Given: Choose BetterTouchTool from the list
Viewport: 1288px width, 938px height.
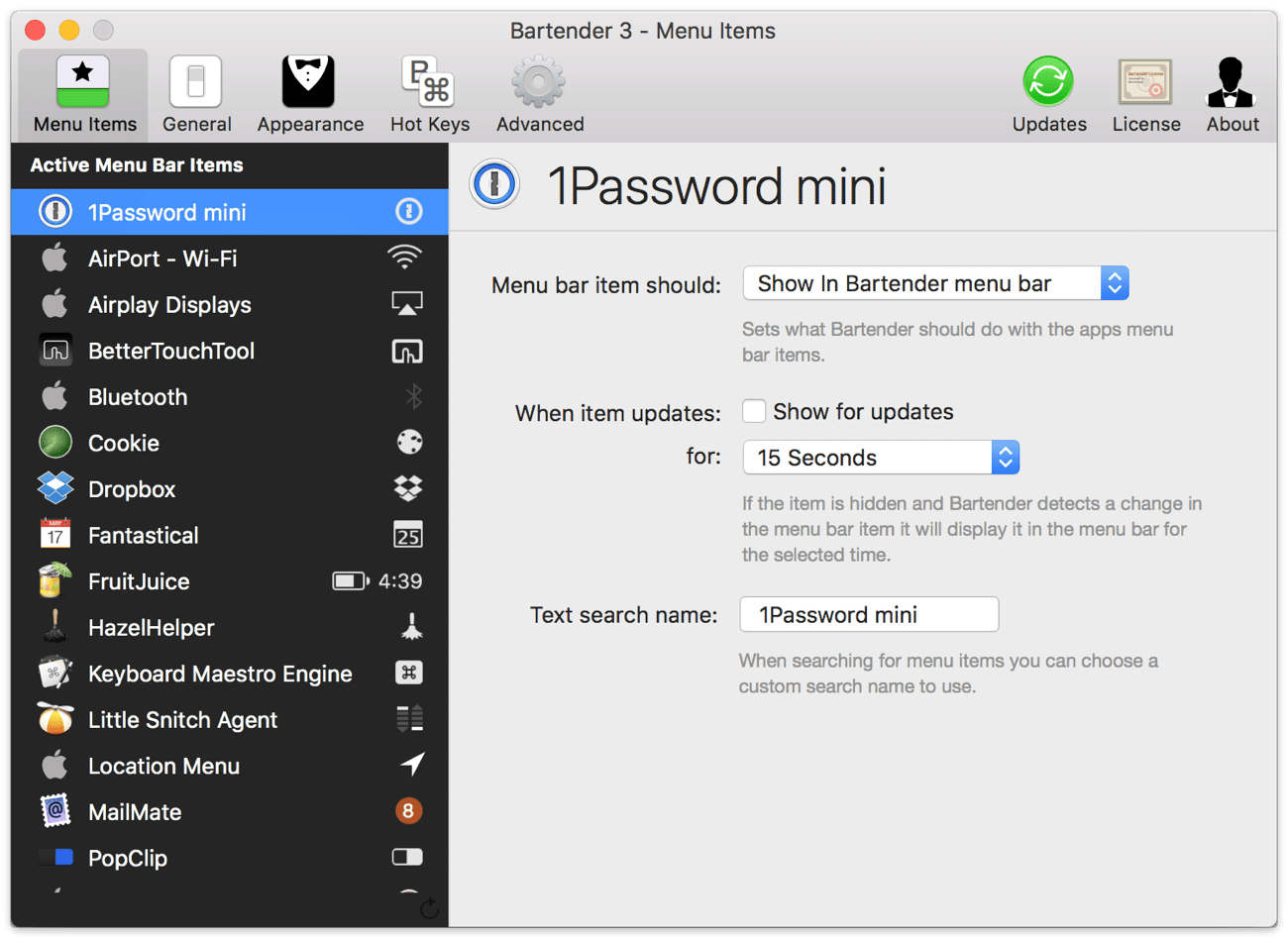Looking at the screenshot, I should click(230, 351).
